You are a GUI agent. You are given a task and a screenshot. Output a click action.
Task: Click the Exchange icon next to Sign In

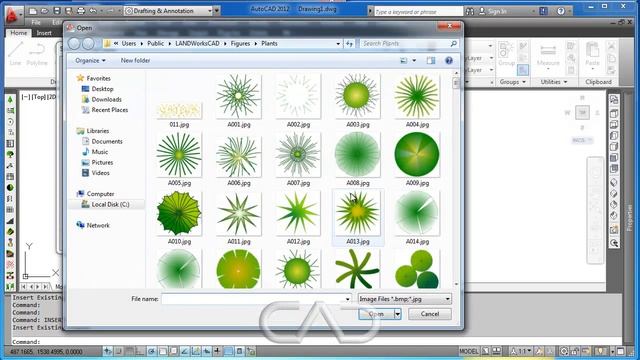543,11
